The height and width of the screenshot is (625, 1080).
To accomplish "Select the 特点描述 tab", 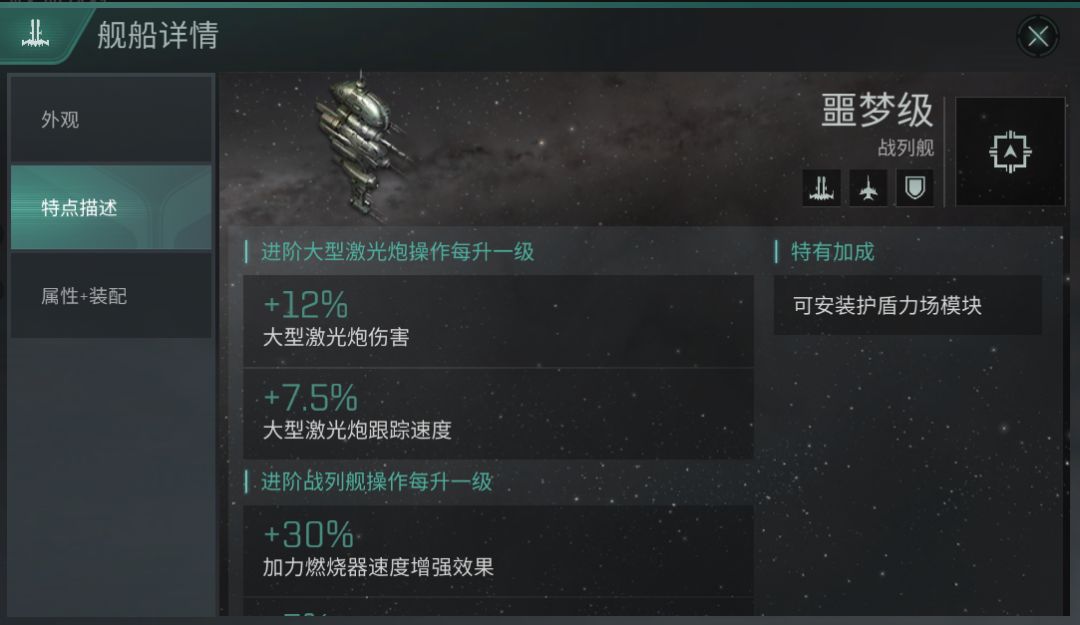I will [111, 208].
